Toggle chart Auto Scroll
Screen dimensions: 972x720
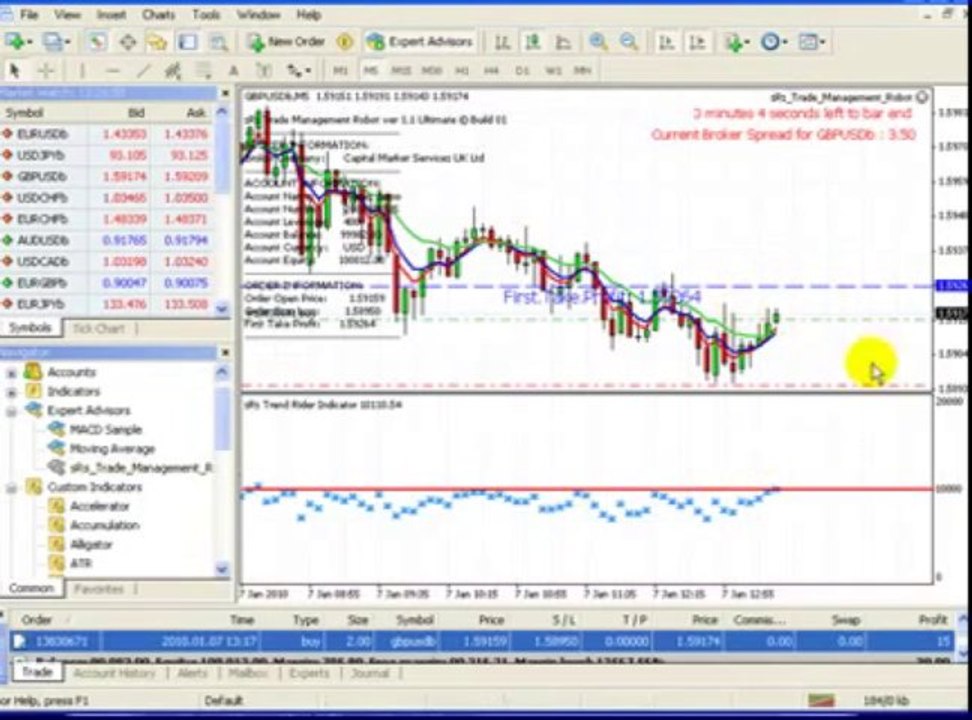[666, 42]
